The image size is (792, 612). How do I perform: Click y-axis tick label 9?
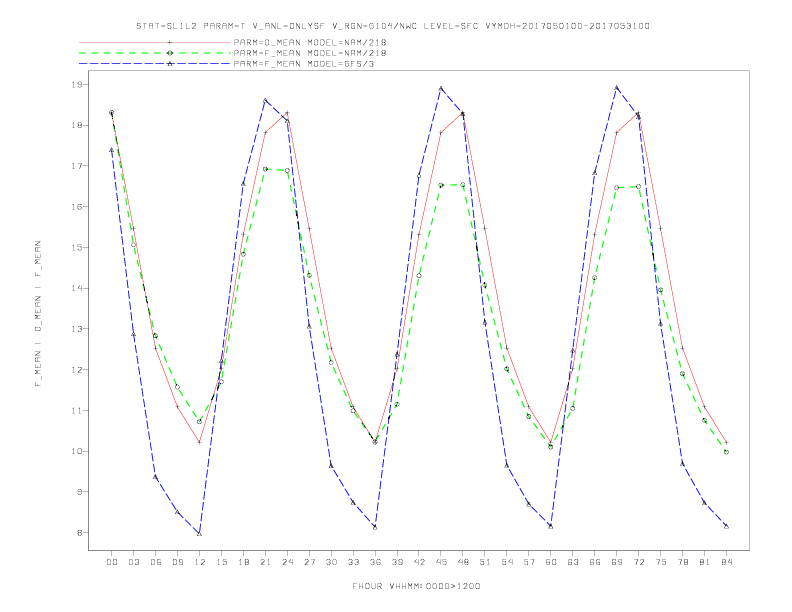click(80, 492)
